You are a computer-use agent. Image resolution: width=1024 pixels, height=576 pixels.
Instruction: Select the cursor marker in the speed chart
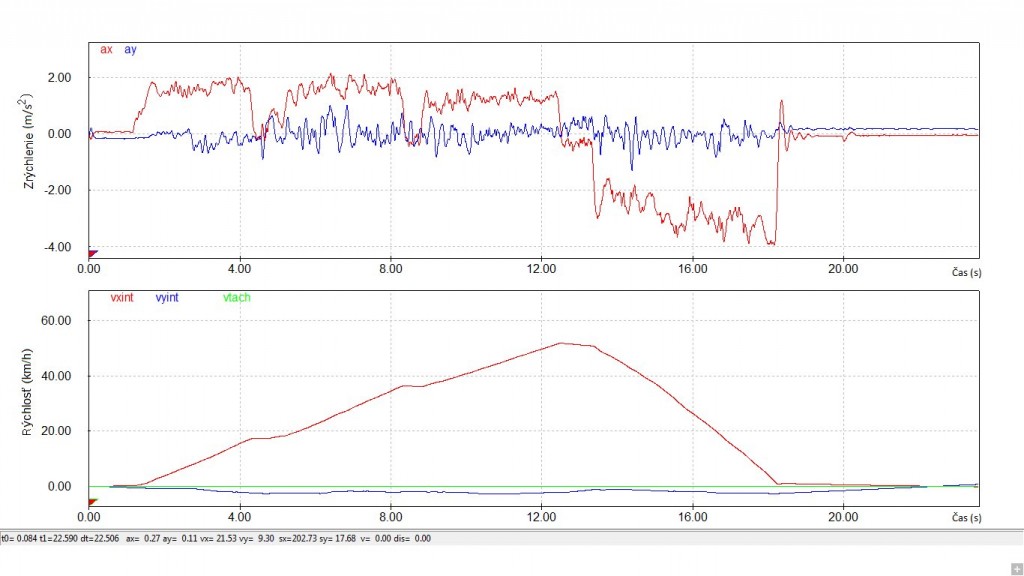[93, 502]
